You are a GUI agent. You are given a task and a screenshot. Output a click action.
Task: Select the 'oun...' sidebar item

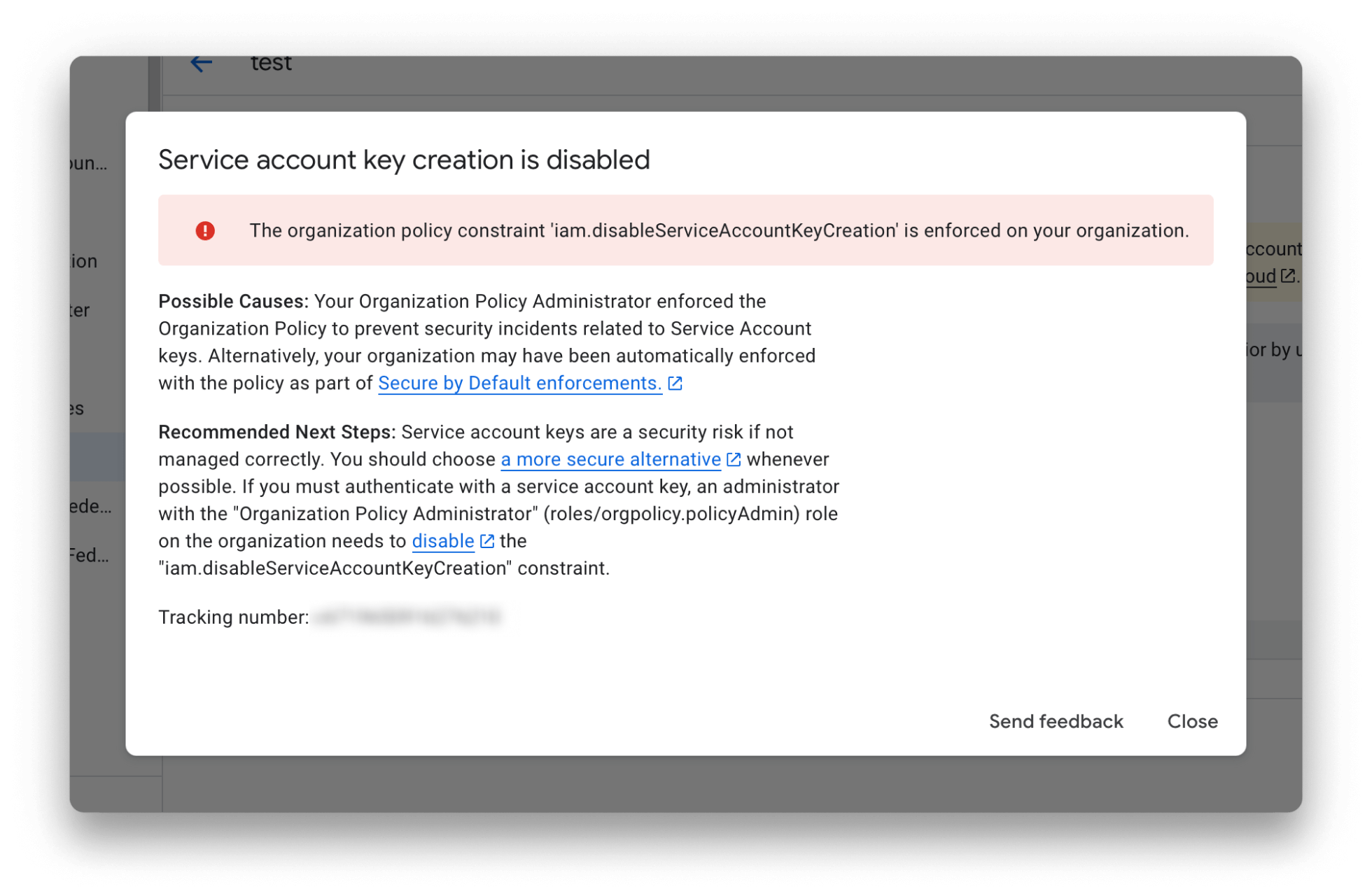click(90, 164)
